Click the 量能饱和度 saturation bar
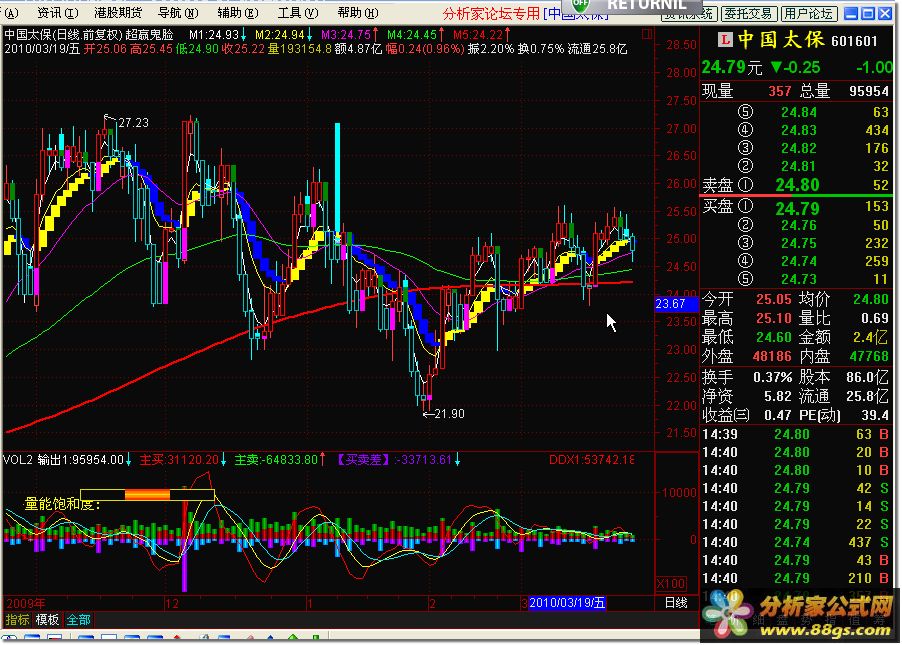The width and height of the screenshot is (902, 645). 147,495
